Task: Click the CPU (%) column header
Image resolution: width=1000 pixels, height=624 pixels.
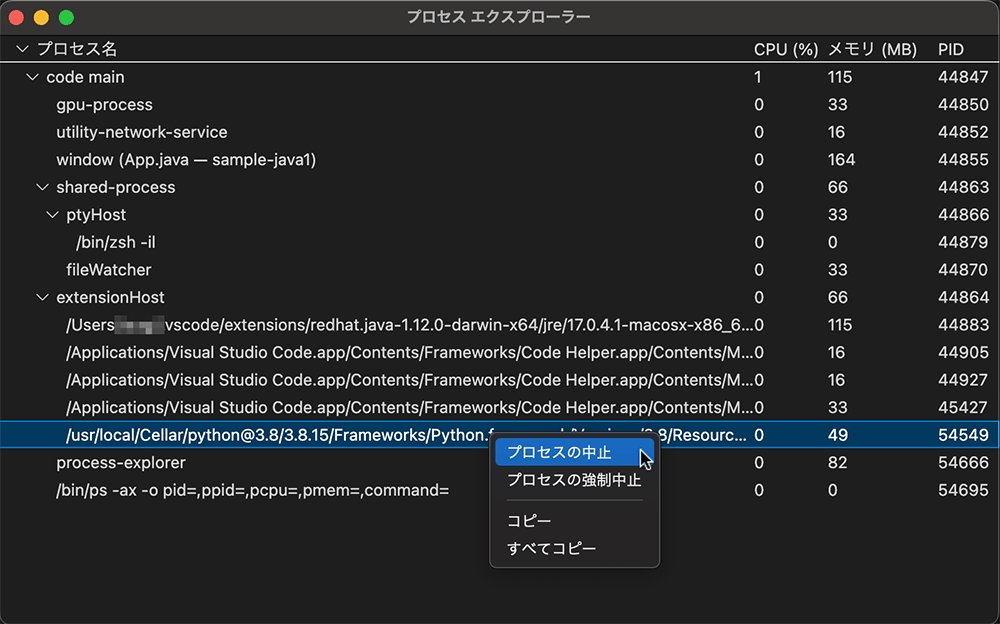Action: coord(785,49)
